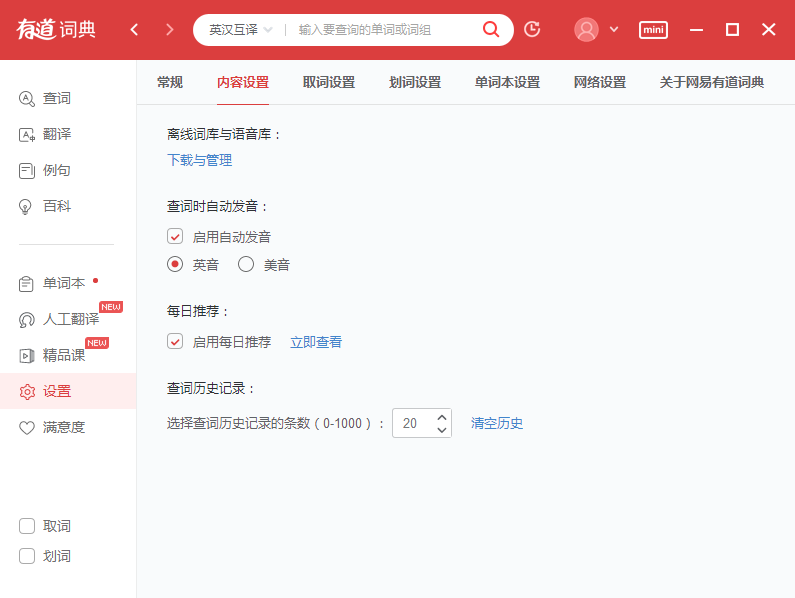Image resolution: width=795 pixels, height=598 pixels.
Task: Expand the 英汉互译 language dropdown
Action: [x=240, y=30]
